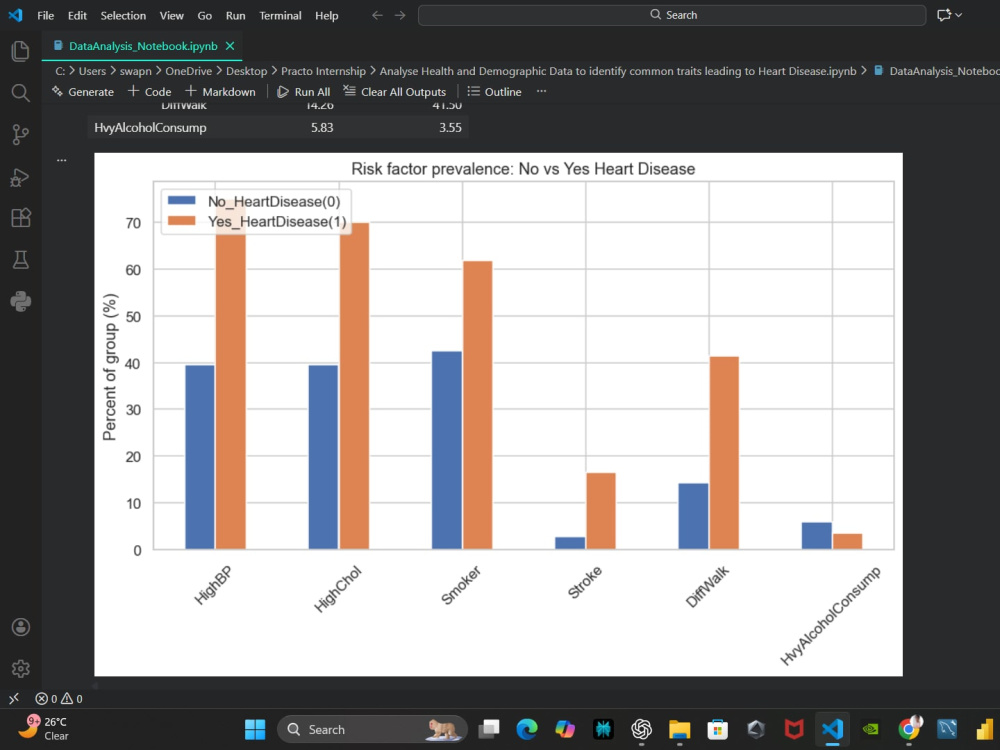Click the blue No_HeartDisease(0) legend swatch

[x=181, y=200]
